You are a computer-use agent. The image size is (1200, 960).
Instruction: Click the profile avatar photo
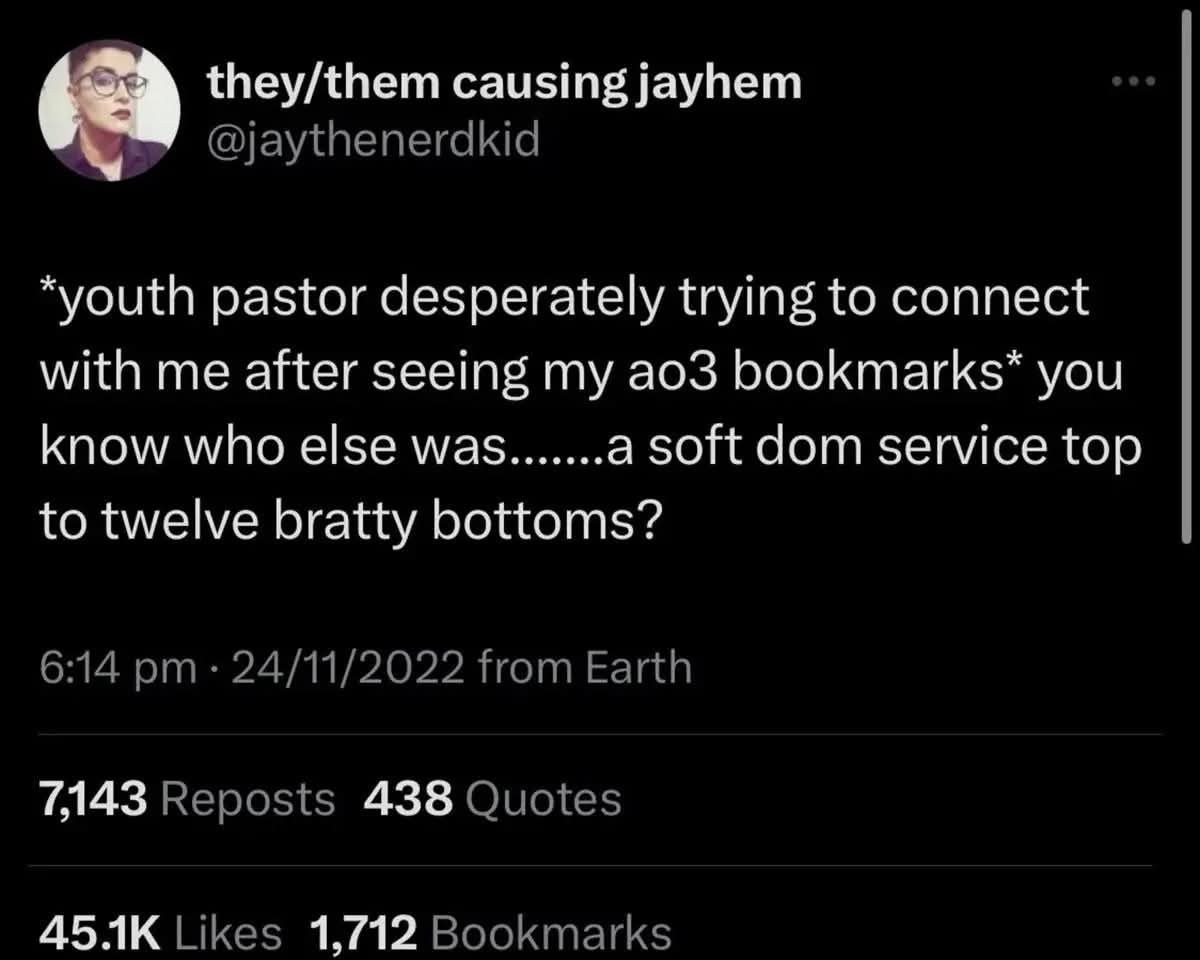(110, 111)
